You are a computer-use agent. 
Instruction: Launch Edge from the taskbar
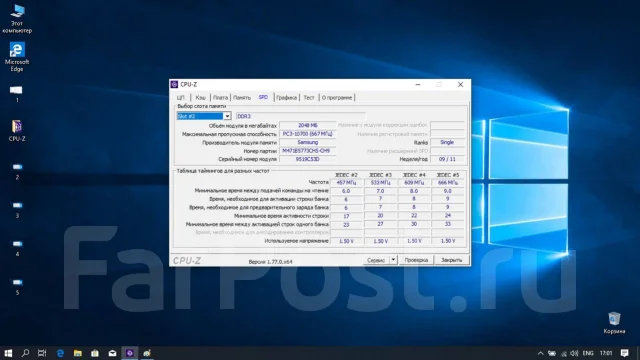tap(60, 353)
